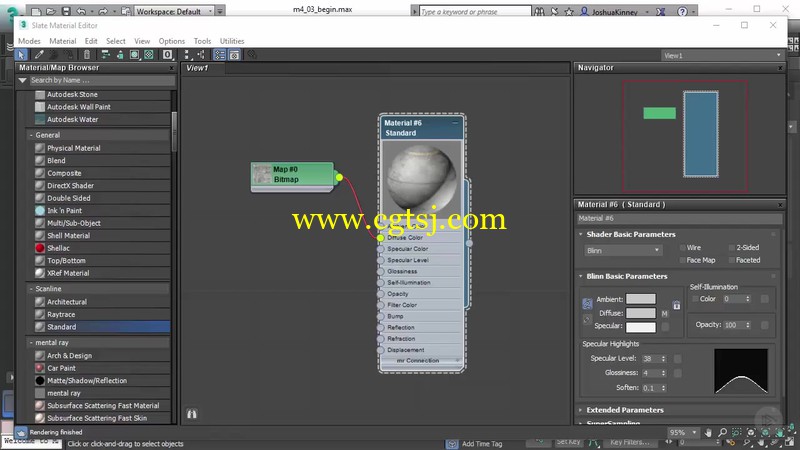
Task: Toggle Show Background in Preview icon
Action: 149,55
